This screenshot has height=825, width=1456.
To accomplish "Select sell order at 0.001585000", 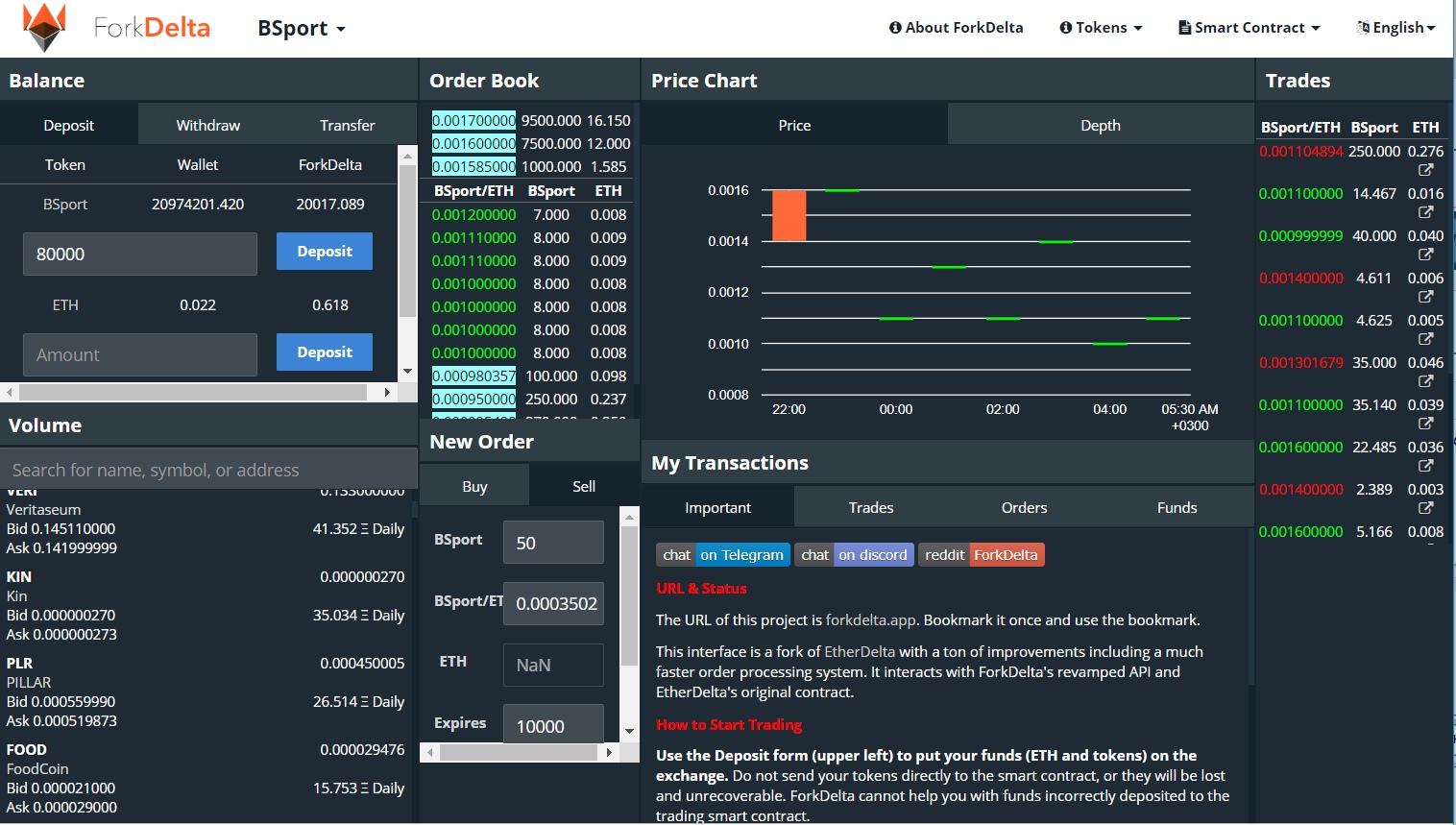I will 530,166.
